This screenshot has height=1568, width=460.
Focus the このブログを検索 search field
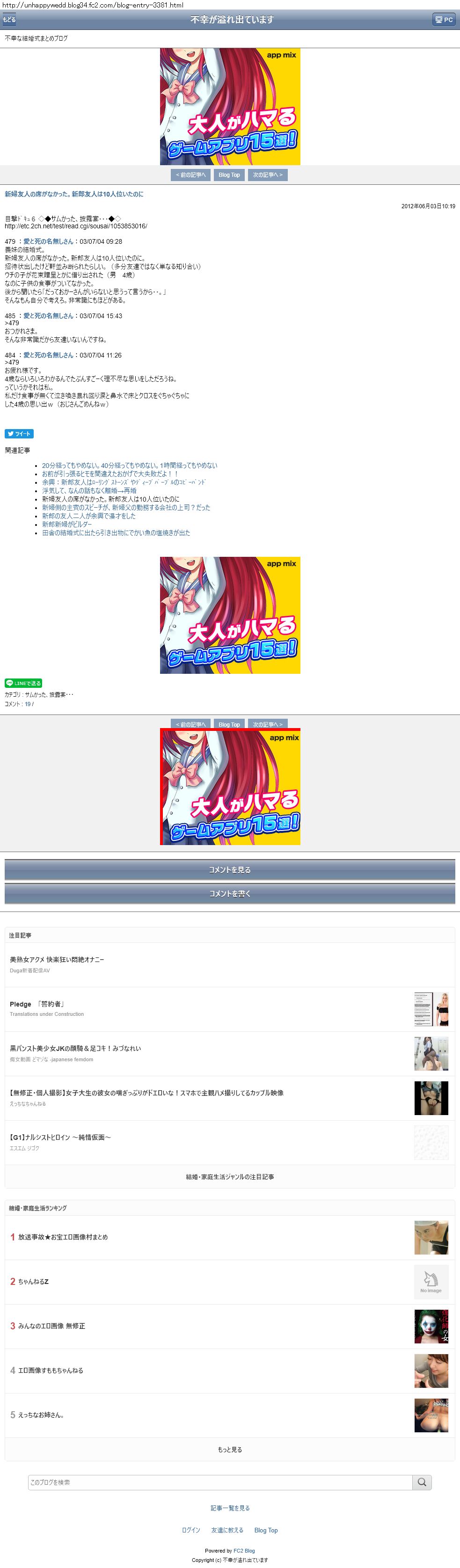click(220, 1482)
